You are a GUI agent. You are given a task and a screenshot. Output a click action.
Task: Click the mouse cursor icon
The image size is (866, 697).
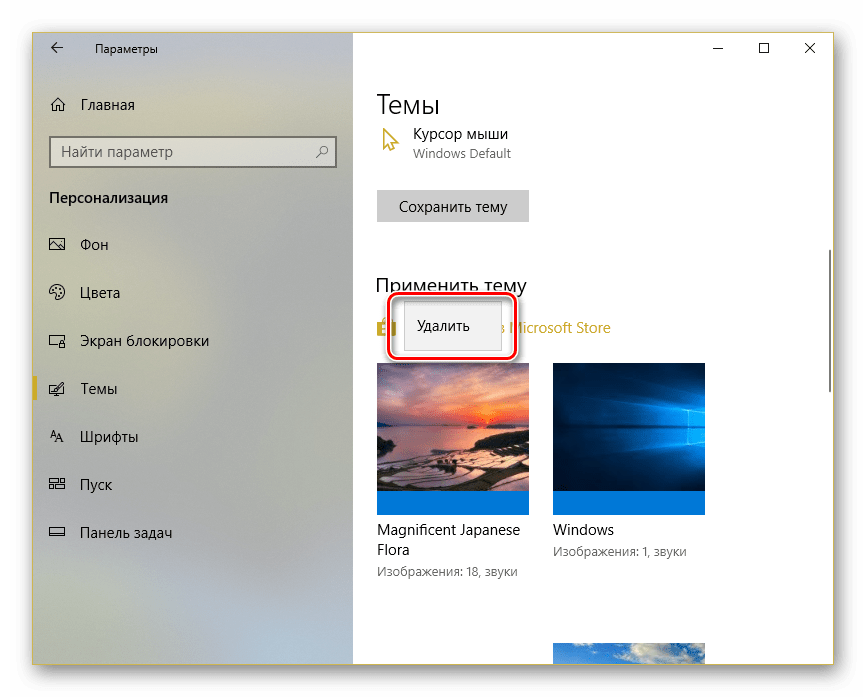[390, 141]
